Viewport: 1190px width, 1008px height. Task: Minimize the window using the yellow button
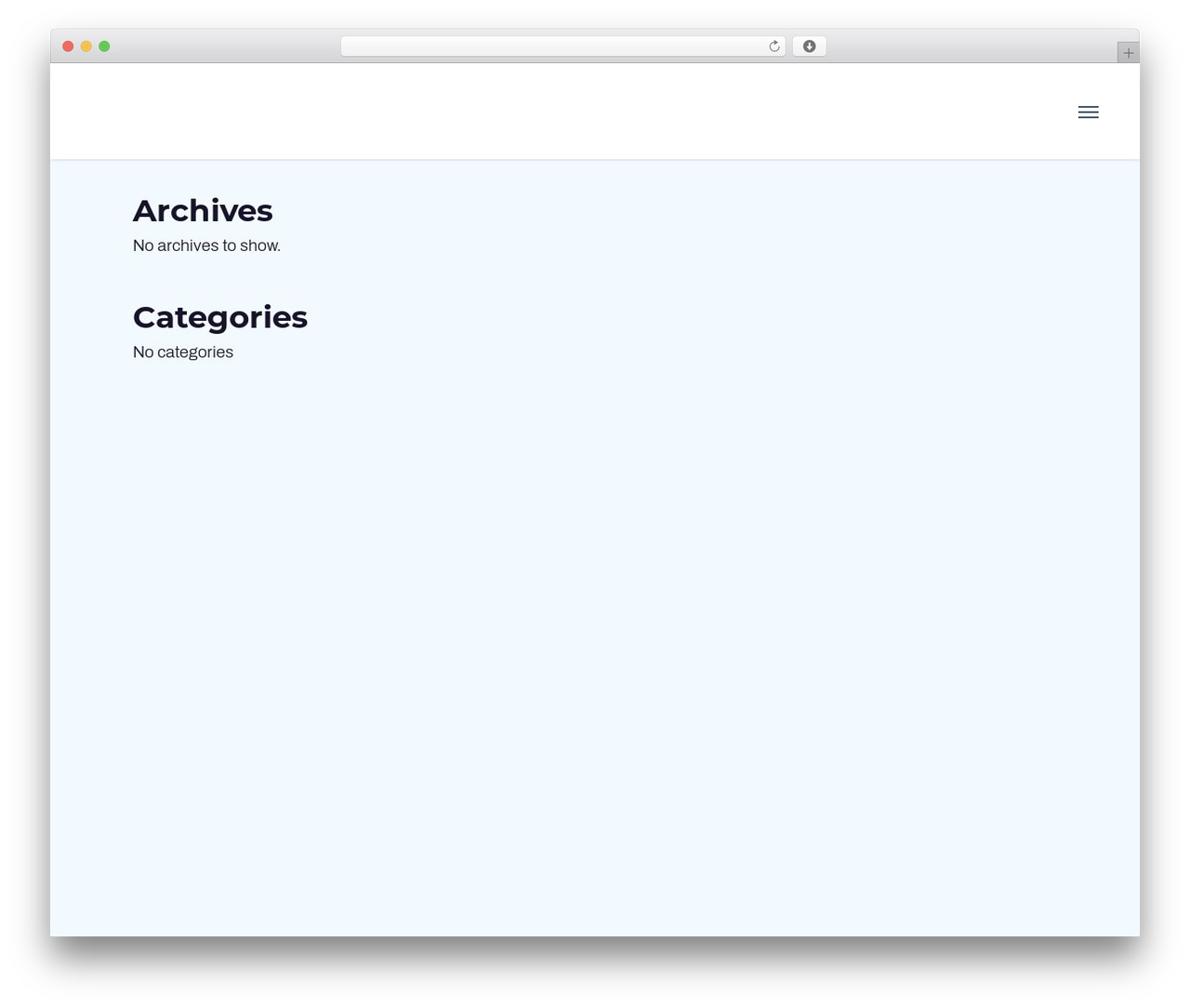[x=86, y=46]
